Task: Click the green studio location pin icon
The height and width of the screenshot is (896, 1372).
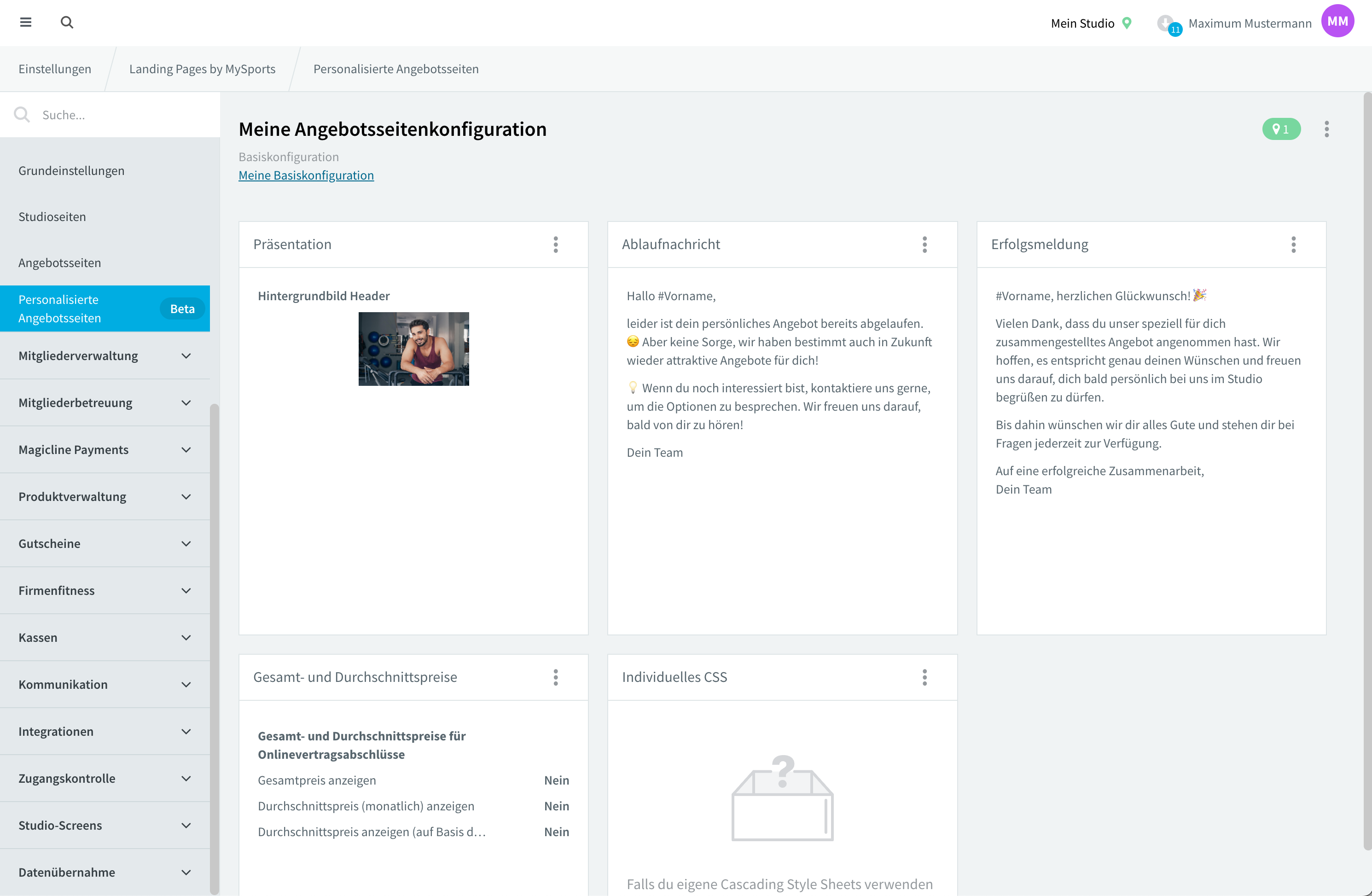Action: coord(1127,23)
